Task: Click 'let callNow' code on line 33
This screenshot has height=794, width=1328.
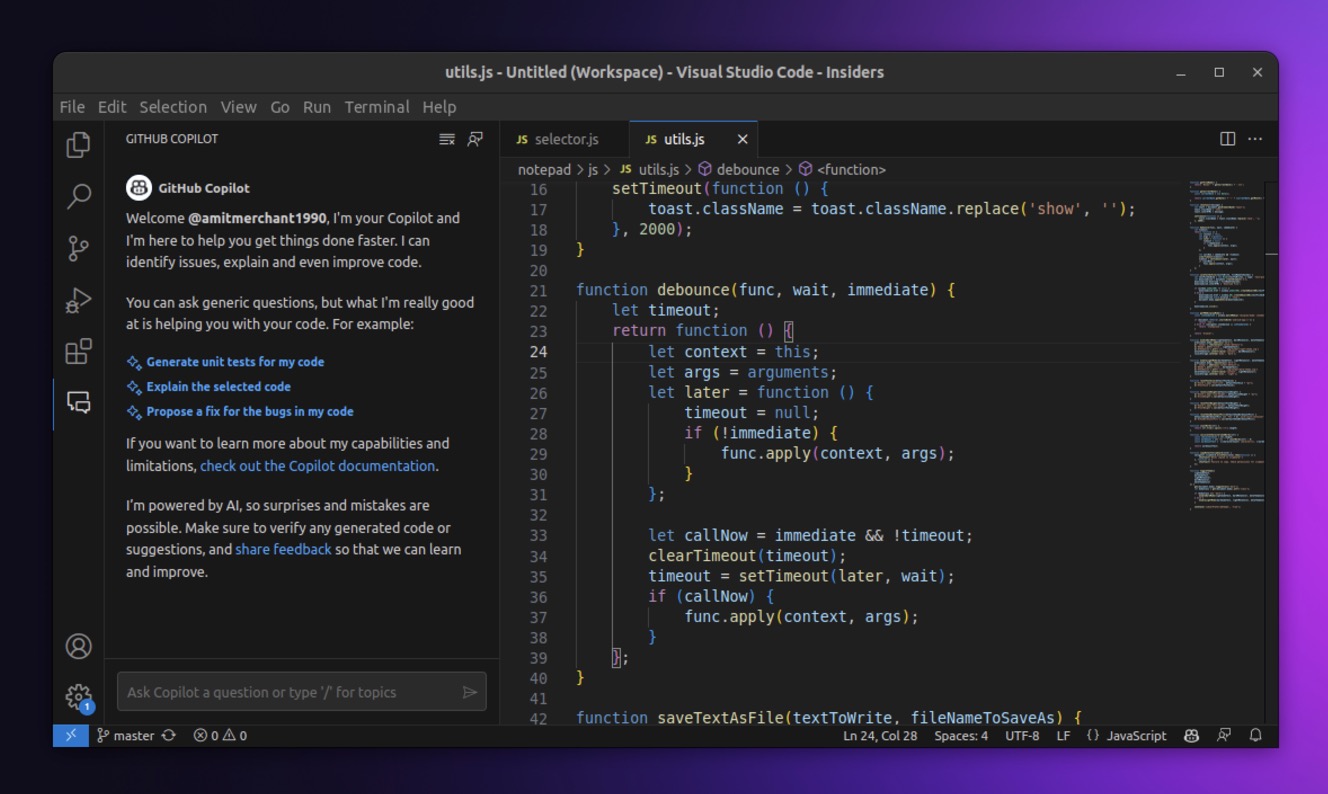Action: (697, 535)
